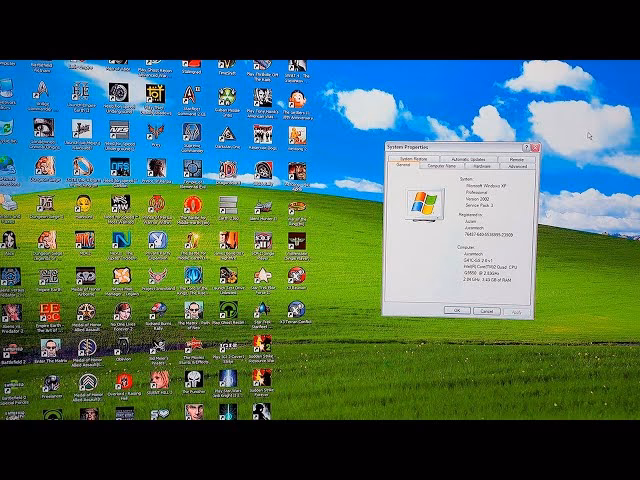640x480 pixels.
Task: Confirm System Properties with OK
Action: click(x=457, y=311)
